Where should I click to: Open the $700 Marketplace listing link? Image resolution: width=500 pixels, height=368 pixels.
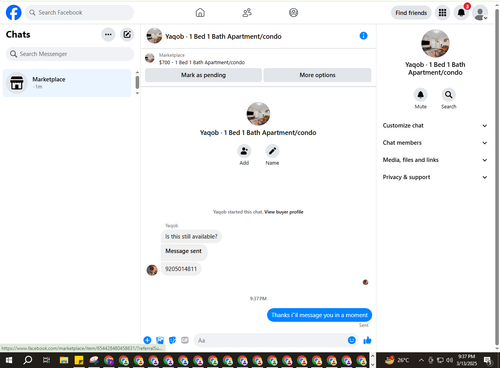202,62
